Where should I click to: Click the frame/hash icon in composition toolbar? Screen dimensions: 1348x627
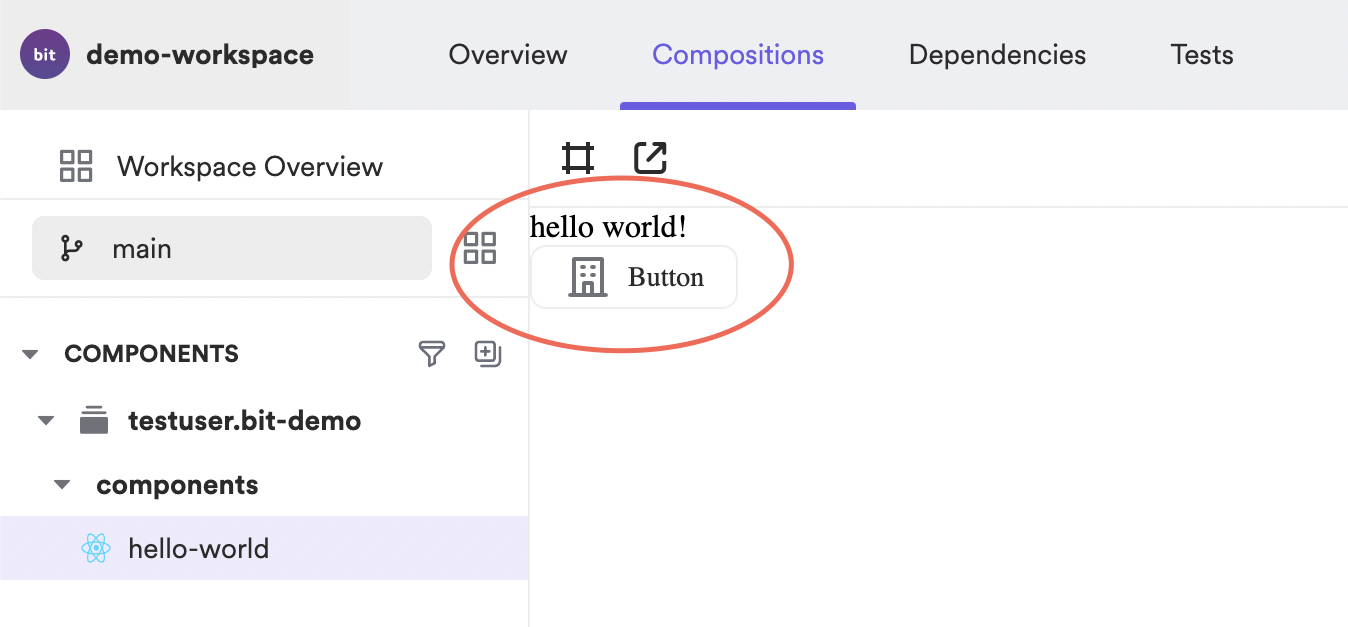tap(578, 158)
